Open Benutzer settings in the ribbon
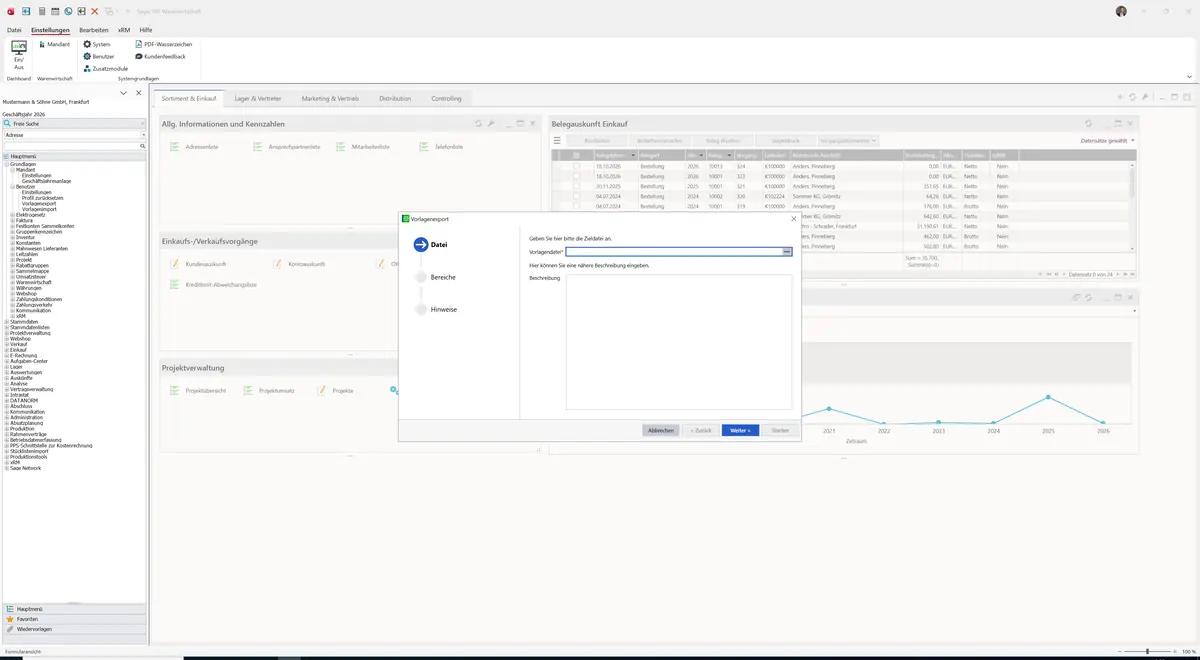Image resolution: width=1200 pixels, height=660 pixels. (x=99, y=56)
